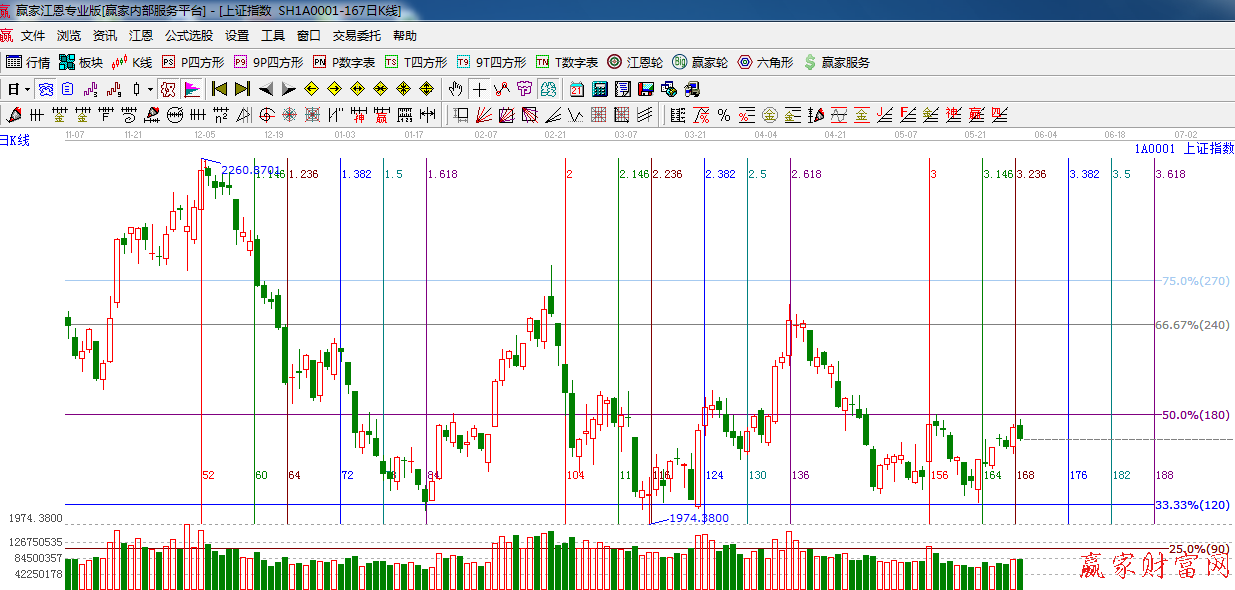
Task: Expand the candlestick style dropdown arrow
Action: point(150,89)
